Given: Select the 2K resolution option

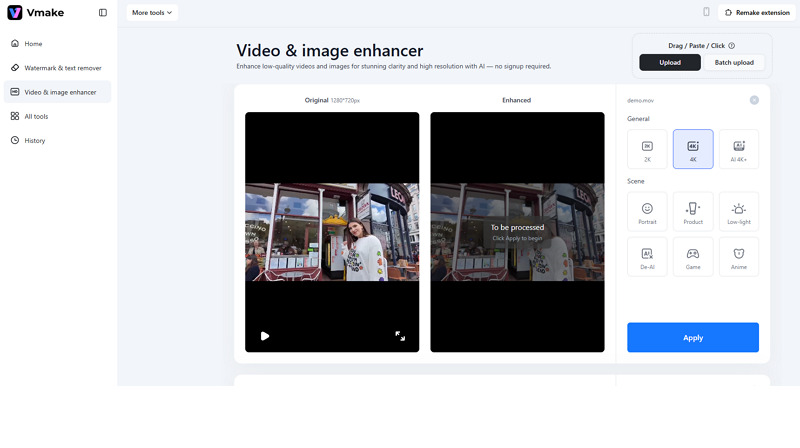Looking at the screenshot, I should pyautogui.click(x=647, y=149).
